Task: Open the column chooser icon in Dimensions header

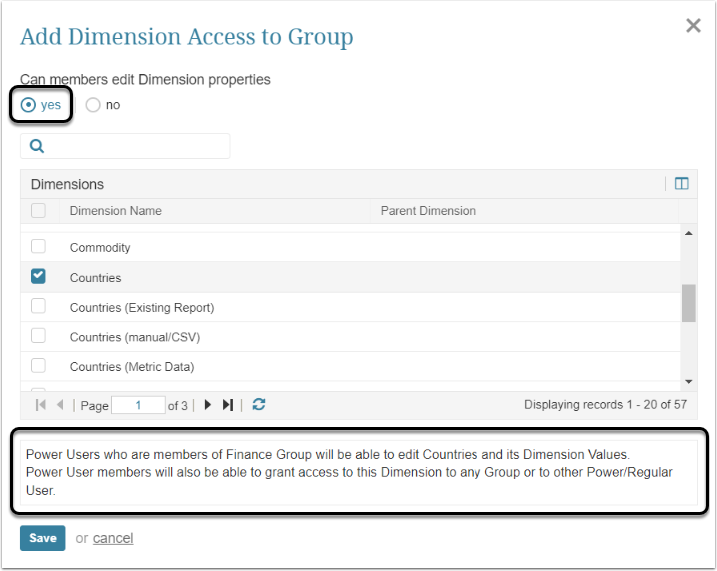Action: click(682, 184)
